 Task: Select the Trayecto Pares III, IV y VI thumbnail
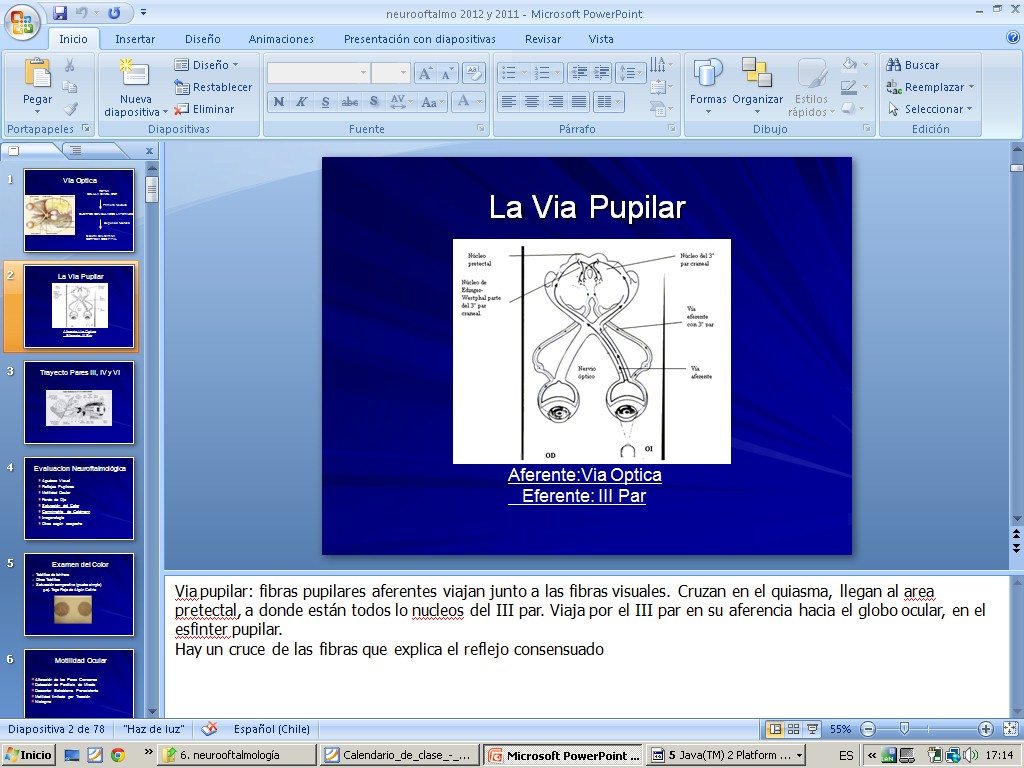(x=79, y=404)
